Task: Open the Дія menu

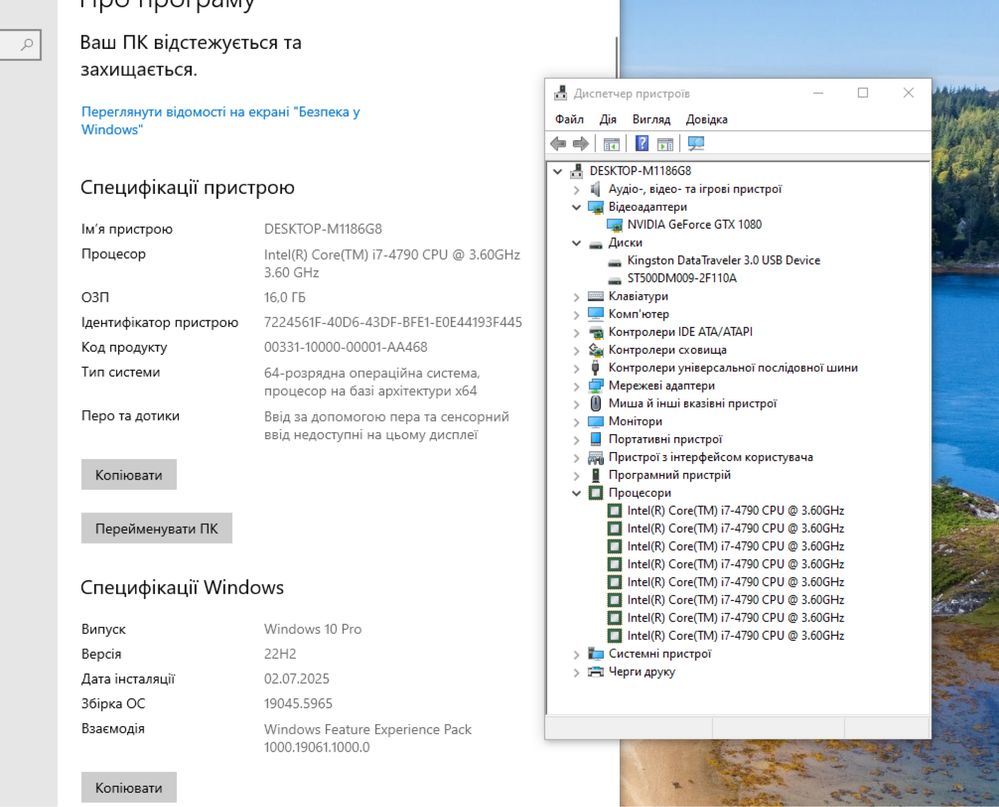Action: 608,119
